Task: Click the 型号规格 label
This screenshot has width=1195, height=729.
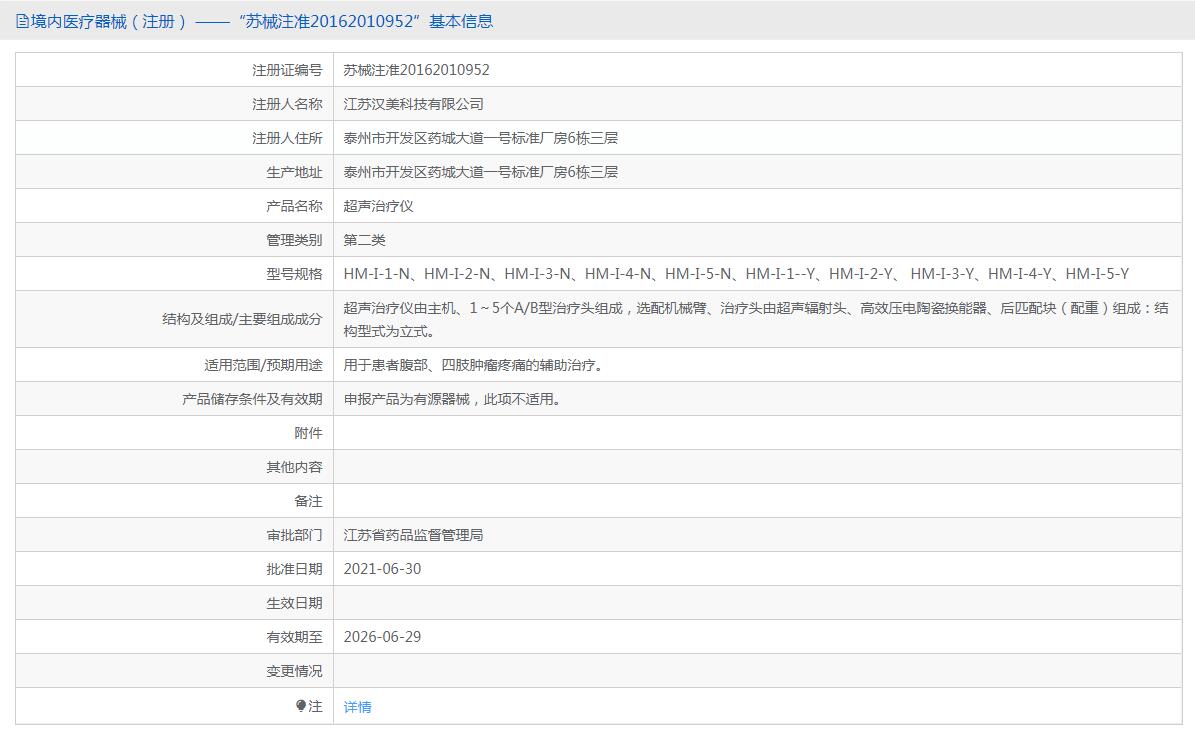Action: [294, 273]
